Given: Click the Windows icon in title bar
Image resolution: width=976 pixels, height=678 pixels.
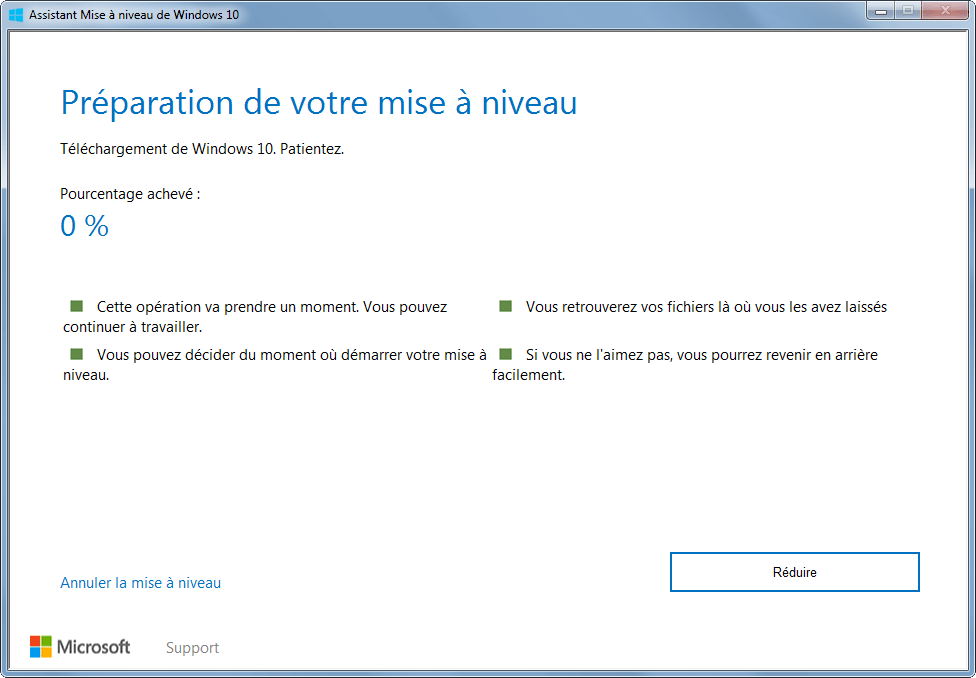Looking at the screenshot, I should [x=16, y=14].
